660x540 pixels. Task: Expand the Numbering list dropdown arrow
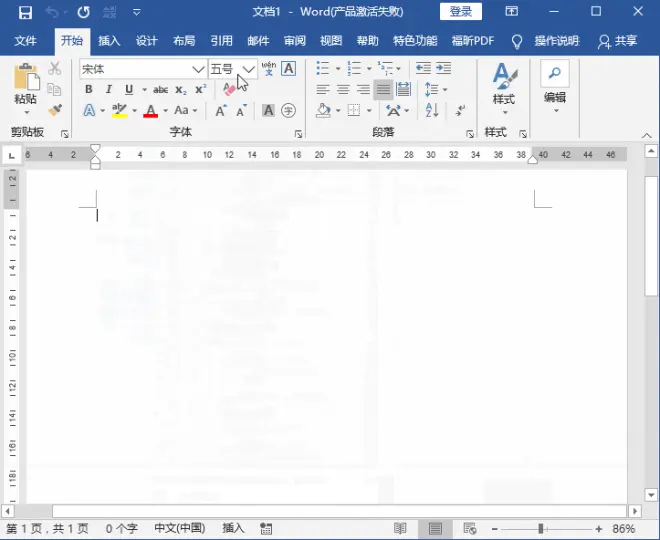[369, 68]
